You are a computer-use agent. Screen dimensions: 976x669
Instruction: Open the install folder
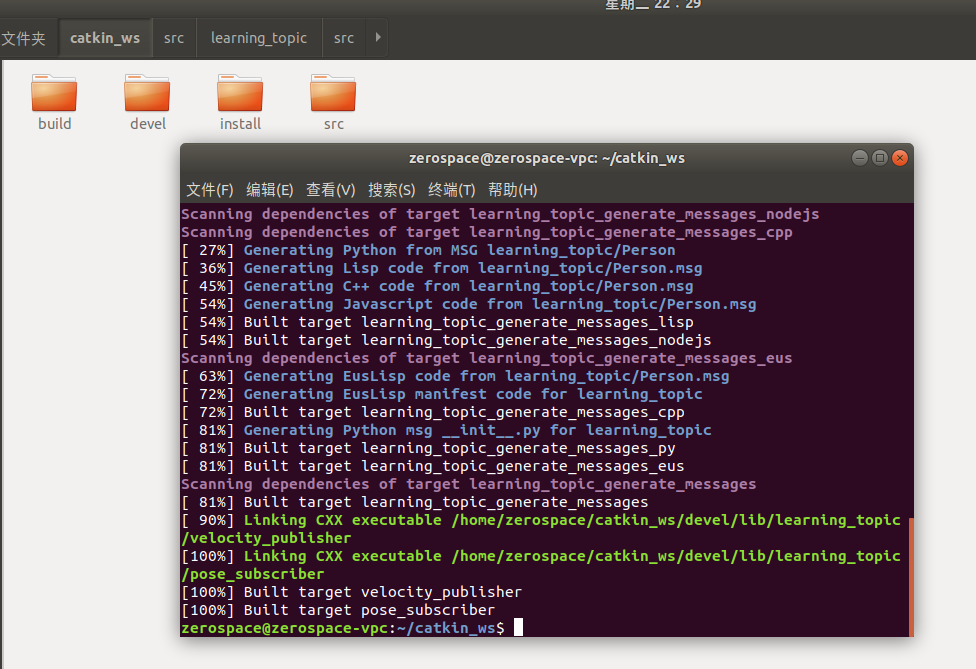point(240,102)
